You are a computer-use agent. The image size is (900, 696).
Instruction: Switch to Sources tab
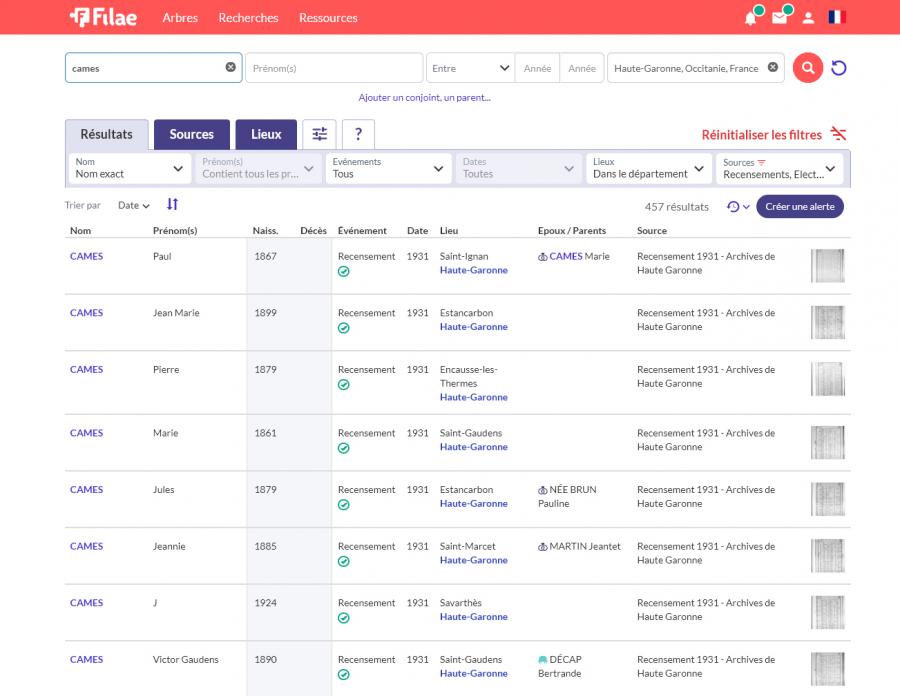coord(192,134)
